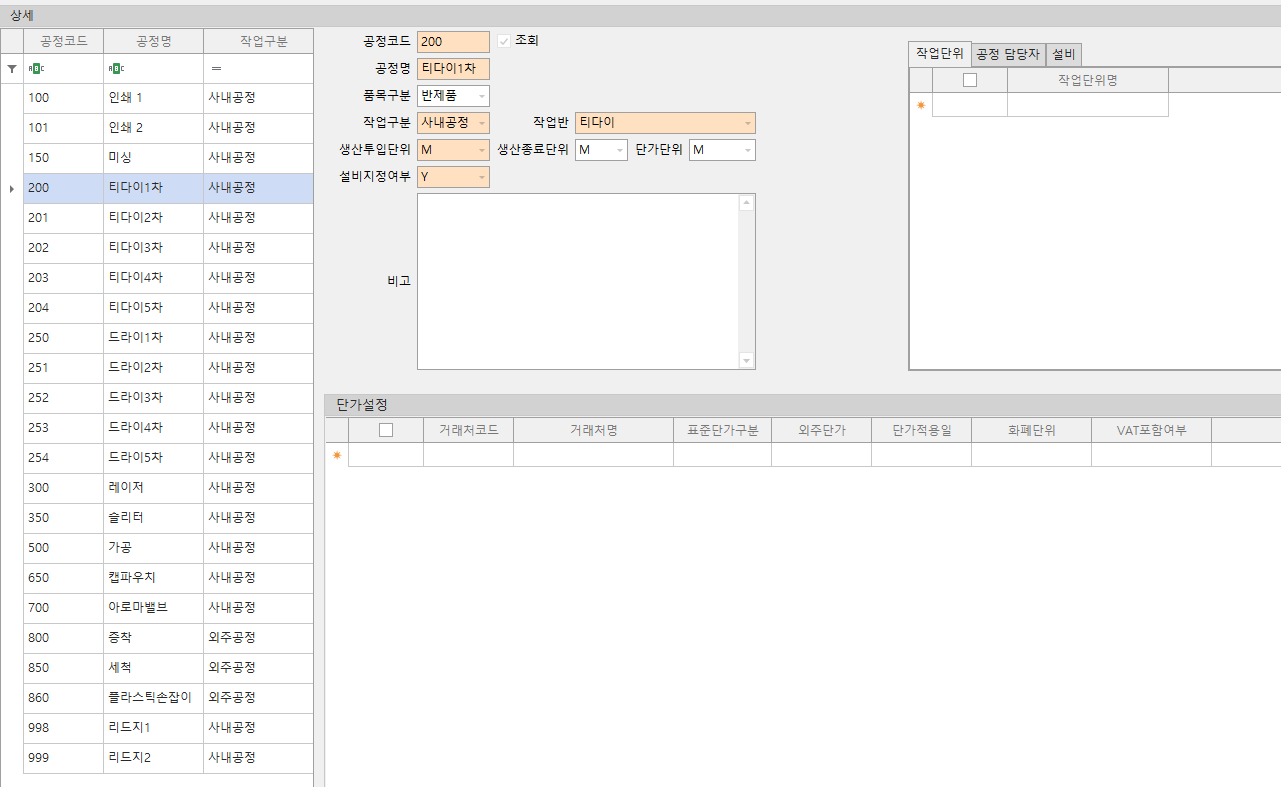Open the 설비지정여부 dropdown

[481, 177]
